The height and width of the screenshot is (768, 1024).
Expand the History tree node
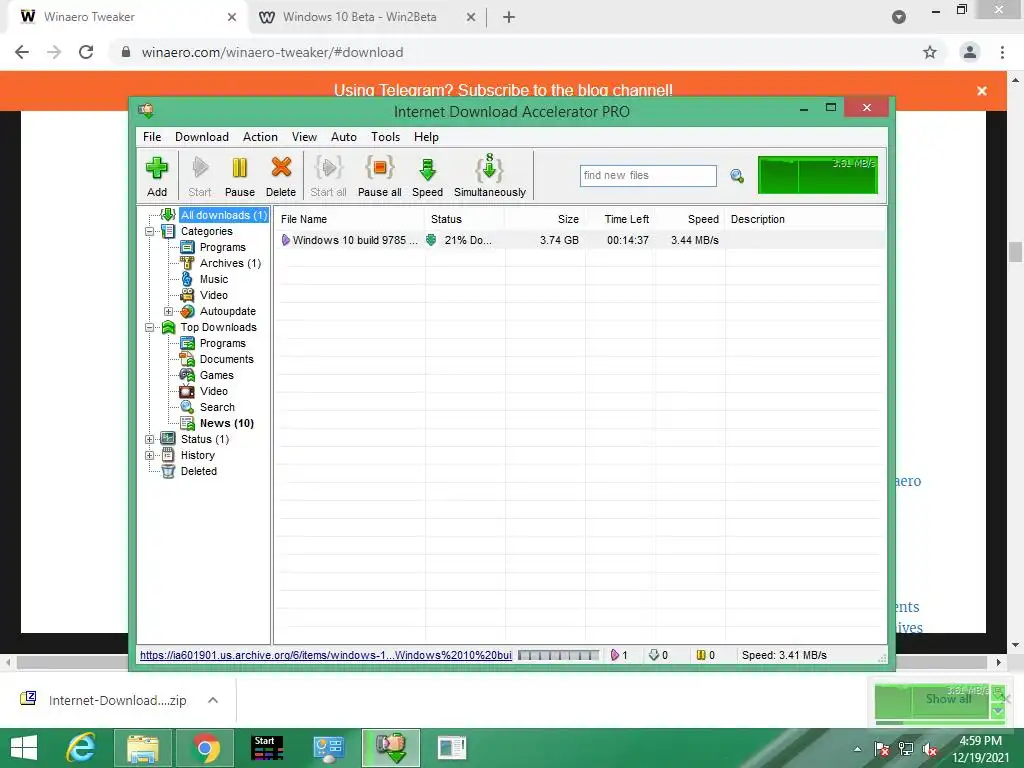coord(150,455)
